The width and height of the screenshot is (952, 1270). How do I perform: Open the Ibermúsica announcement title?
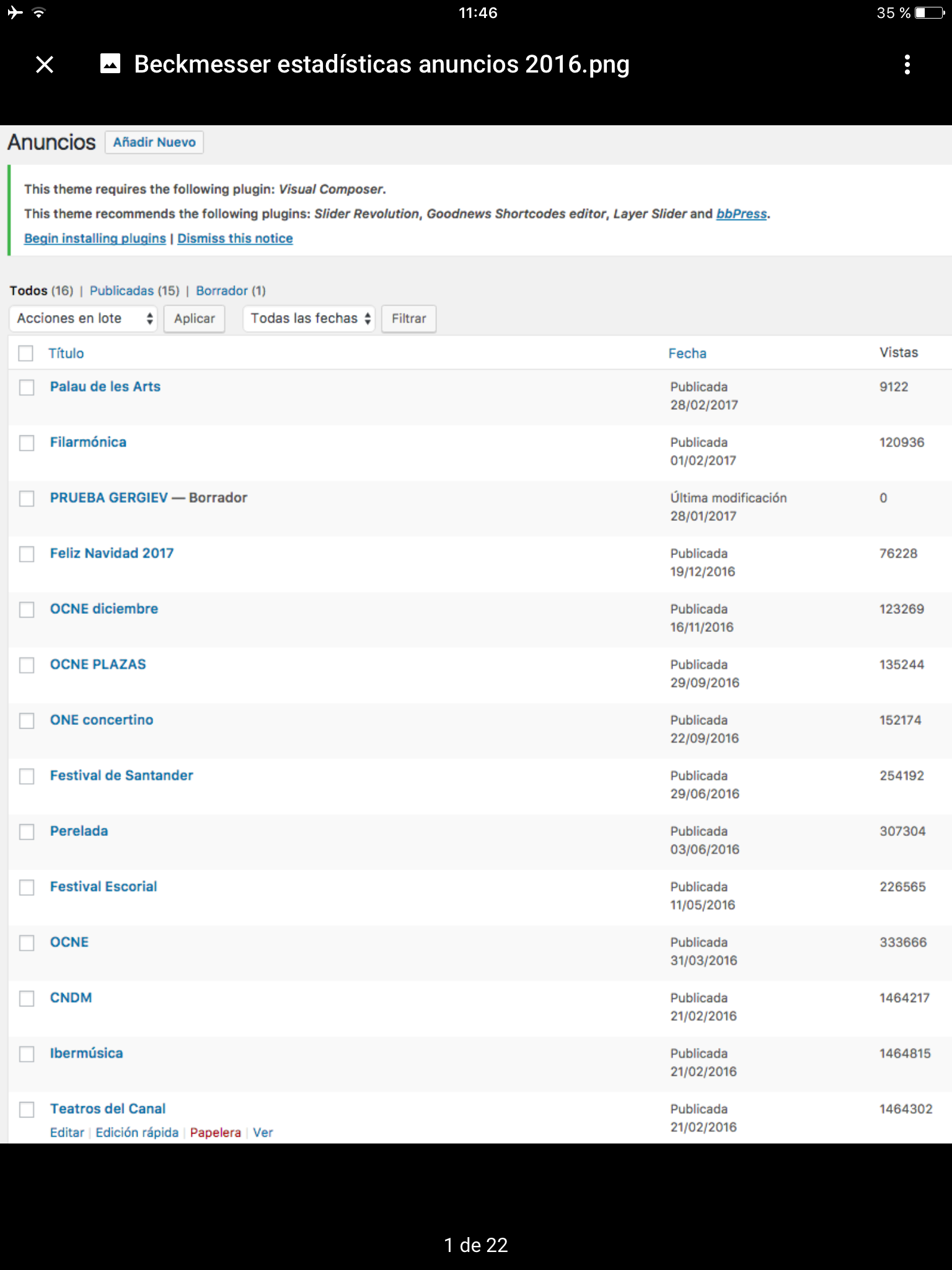[86, 1053]
